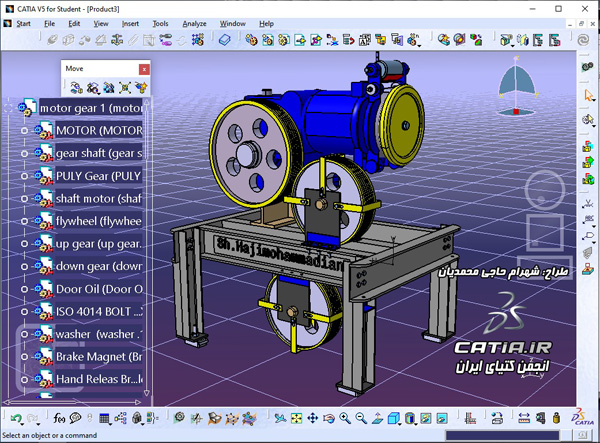The image size is (600, 443).
Task: Click Existing Component With Positioning icon
Action: (x=316, y=40)
